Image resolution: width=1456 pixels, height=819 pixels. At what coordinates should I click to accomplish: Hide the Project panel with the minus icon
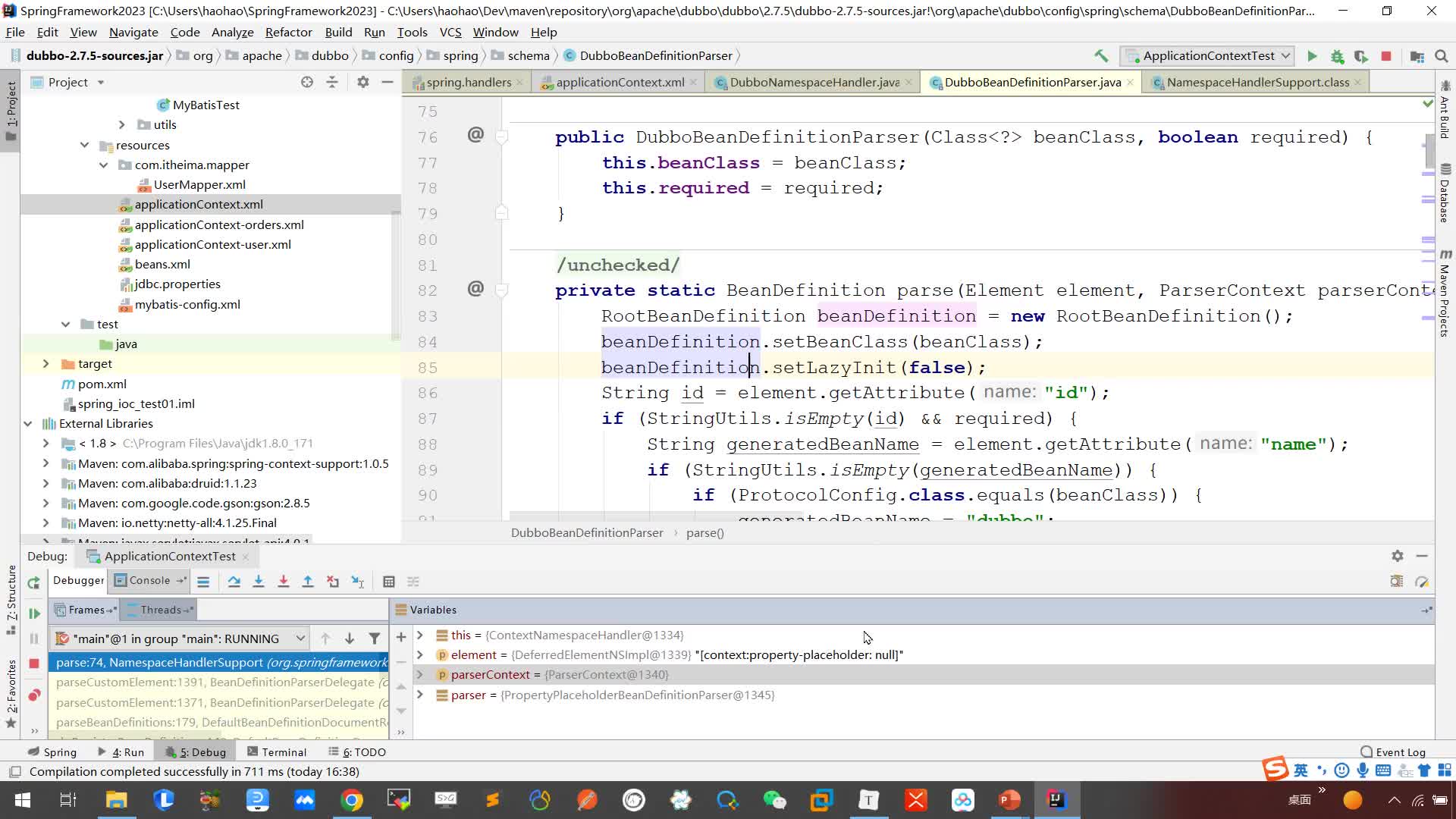pyautogui.click(x=388, y=82)
